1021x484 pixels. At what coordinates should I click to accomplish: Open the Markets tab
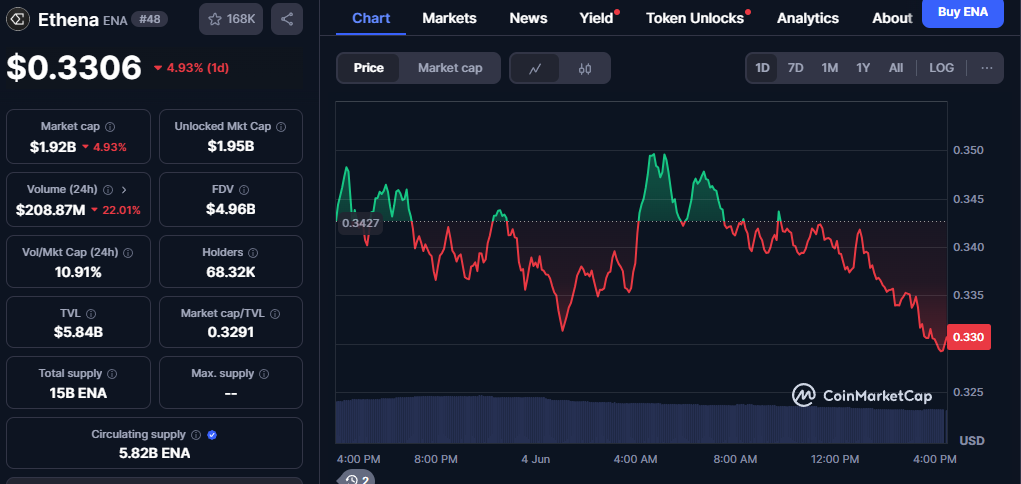(449, 18)
